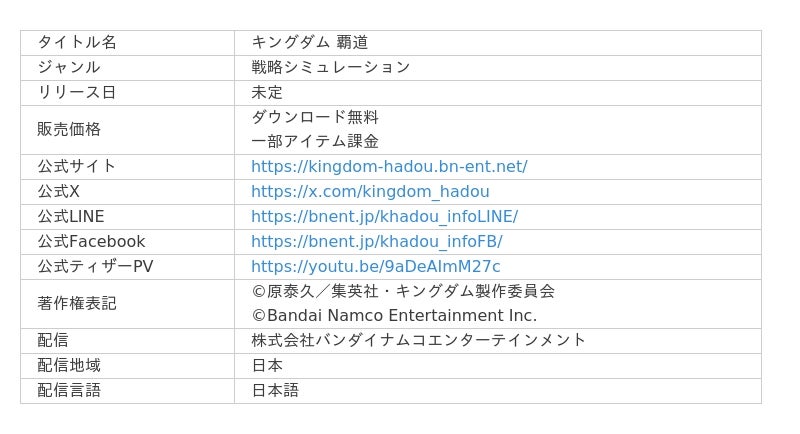Click the リリース日 label cell

click(x=77, y=93)
